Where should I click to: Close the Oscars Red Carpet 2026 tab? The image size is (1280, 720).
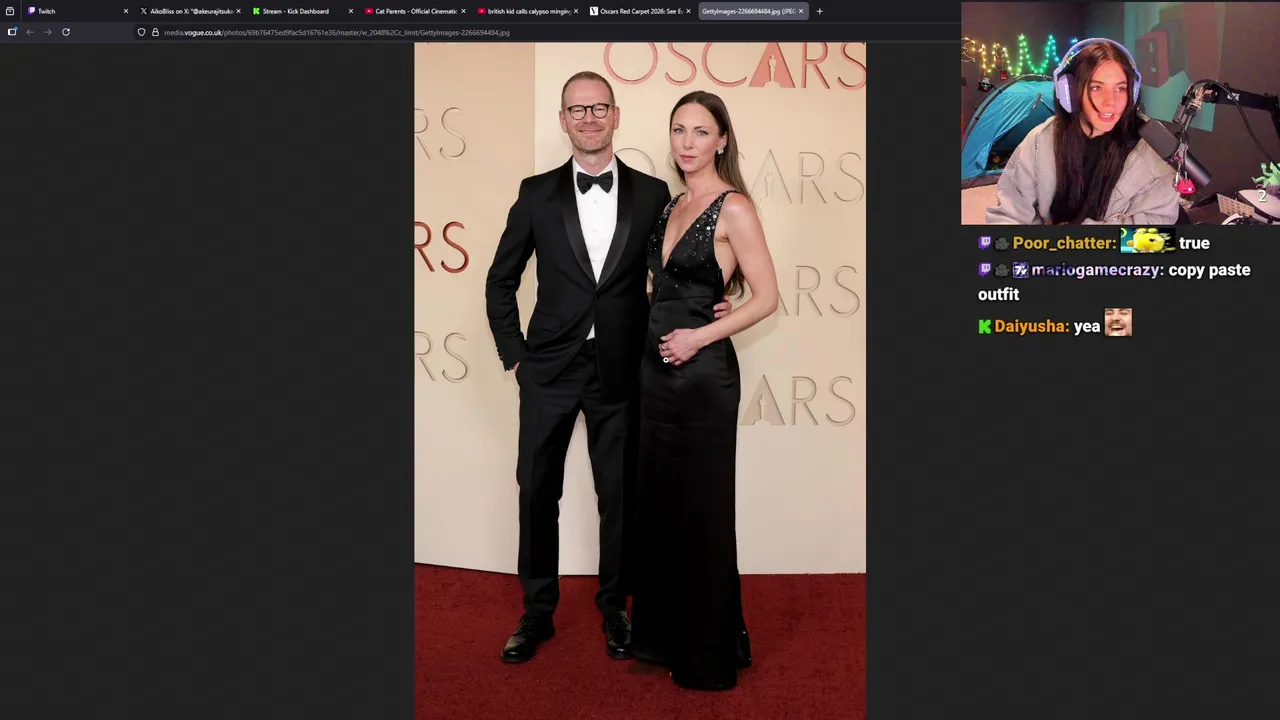[x=688, y=11]
